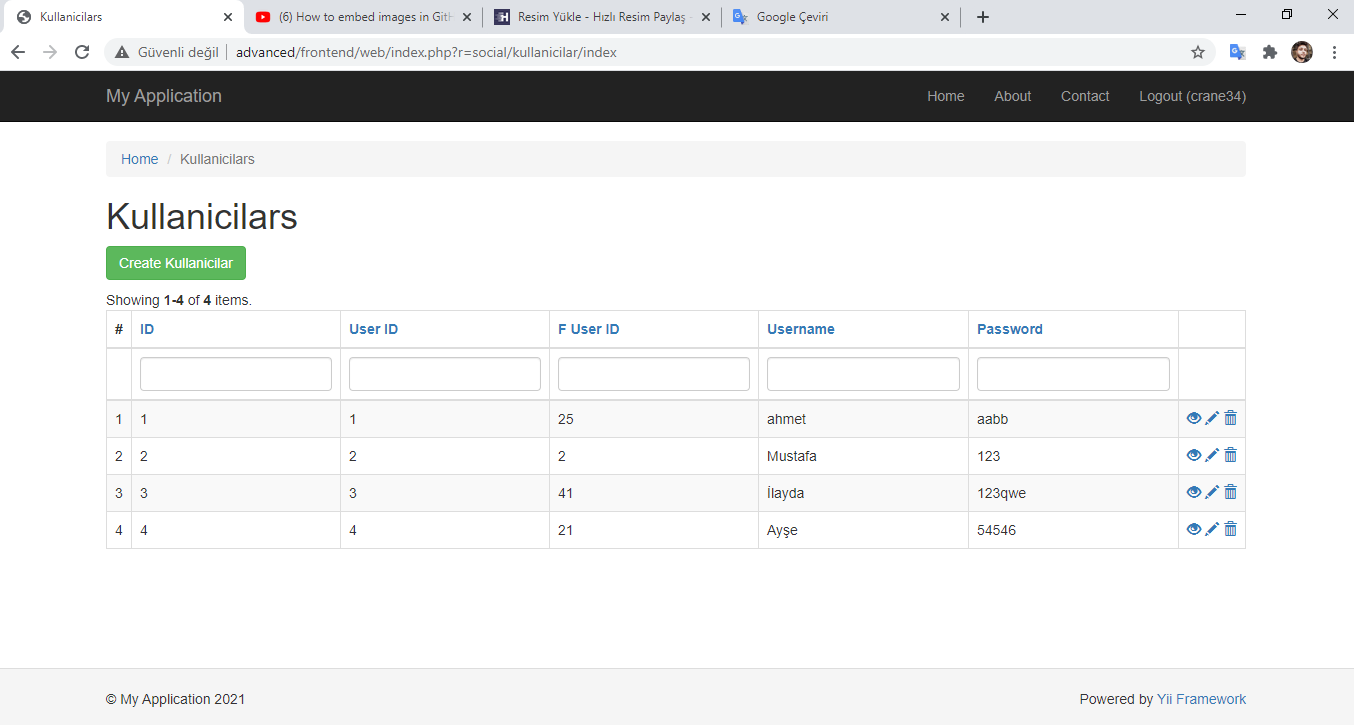Open the browser extensions puzzle icon
This screenshot has width=1360, height=728.
[x=1270, y=52]
